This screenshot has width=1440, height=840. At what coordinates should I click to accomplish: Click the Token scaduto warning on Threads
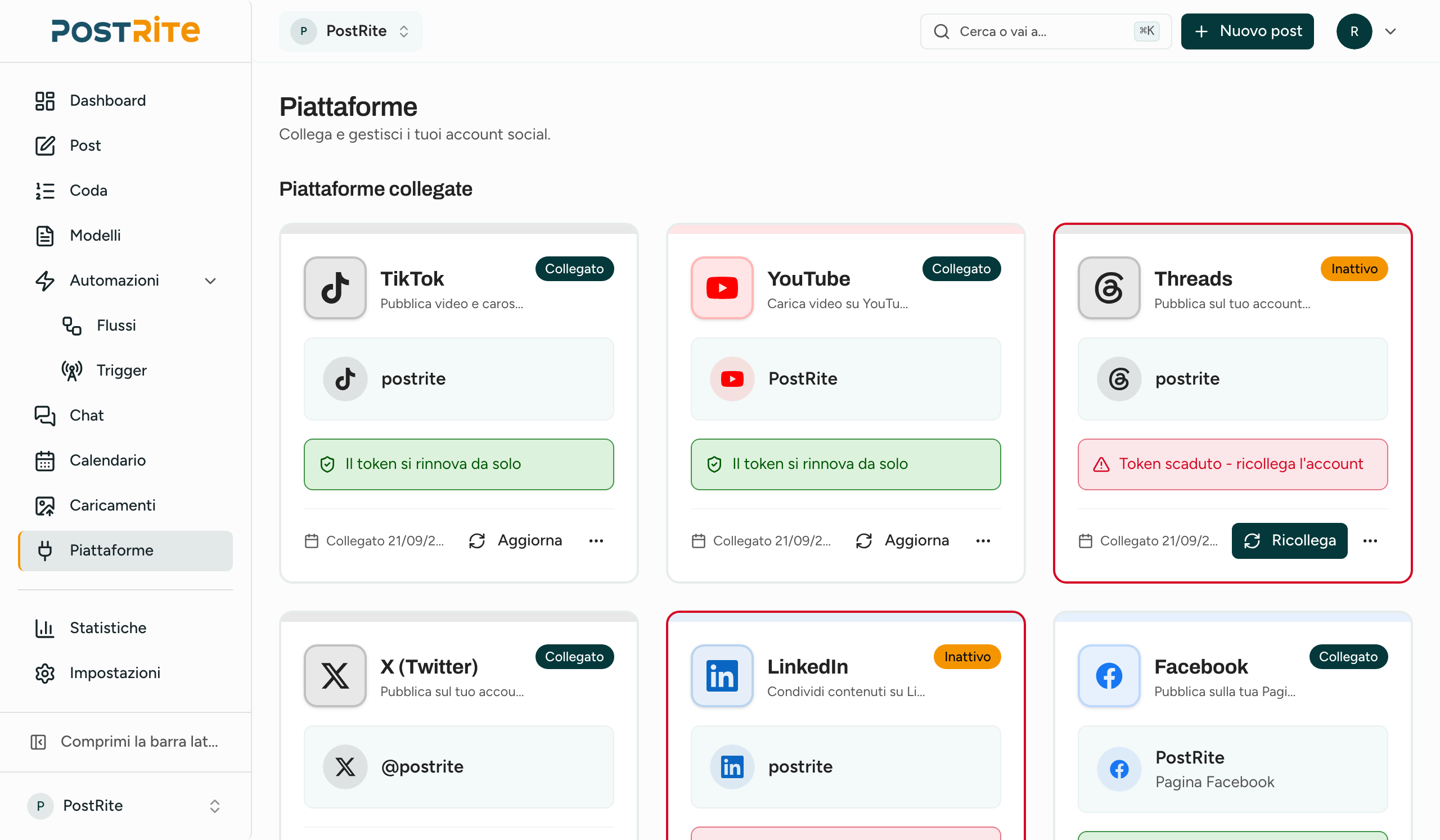click(1232, 464)
